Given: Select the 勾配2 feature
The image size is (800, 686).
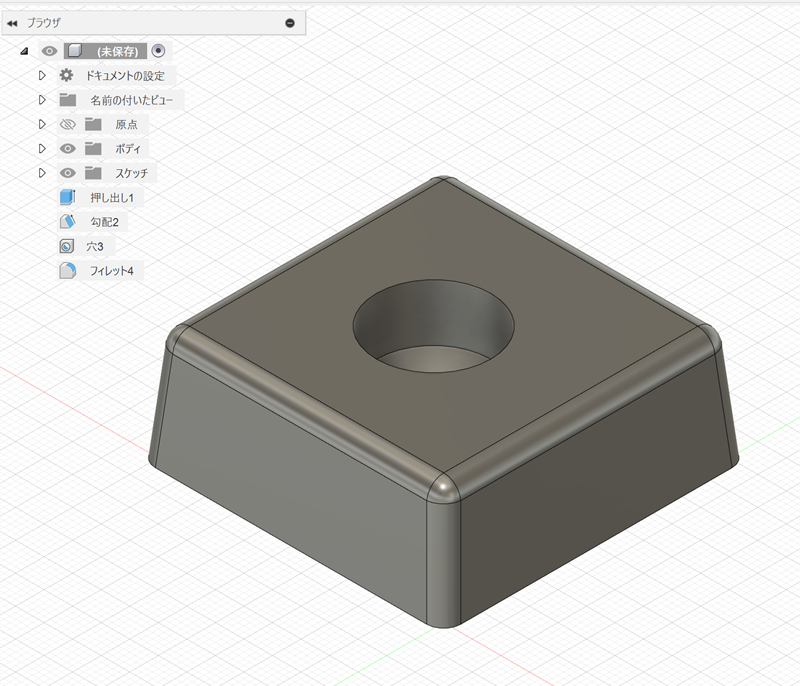Looking at the screenshot, I should tap(105, 222).
